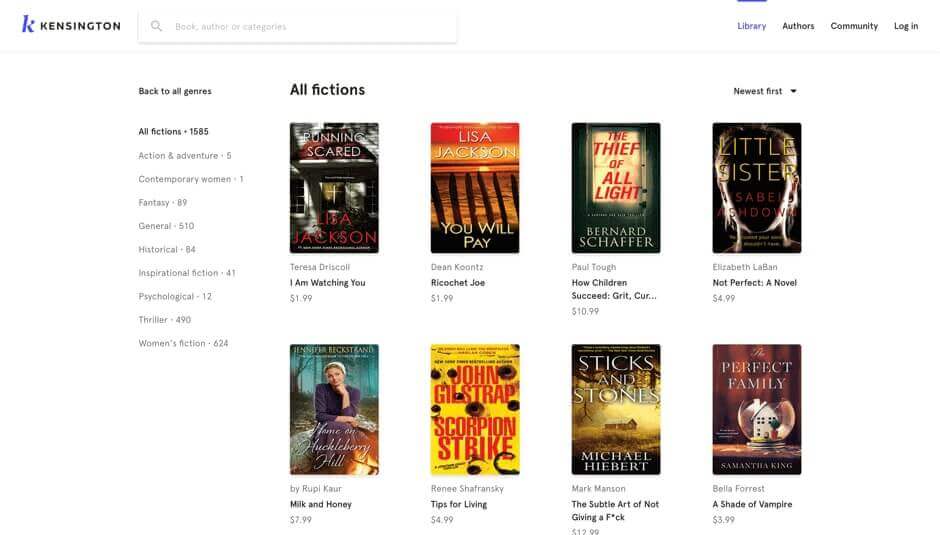
Task: Open The Thief of All Light cover
Action: coord(616,188)
